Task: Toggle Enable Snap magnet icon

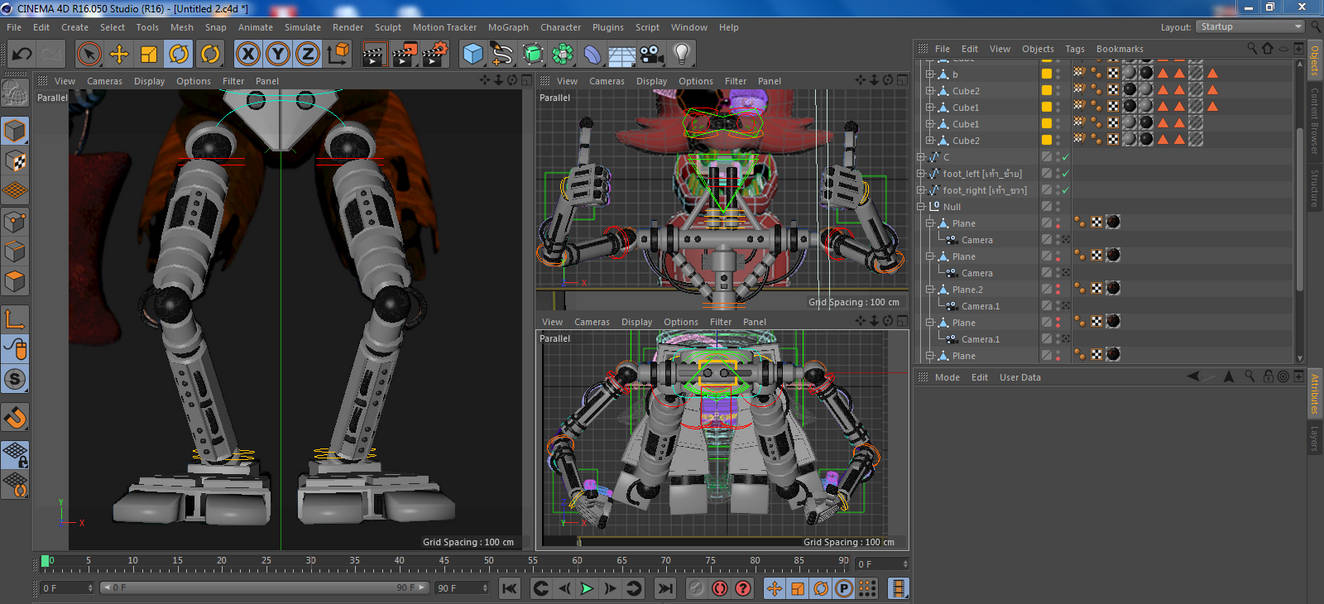Action: click(x=15, y=417)
